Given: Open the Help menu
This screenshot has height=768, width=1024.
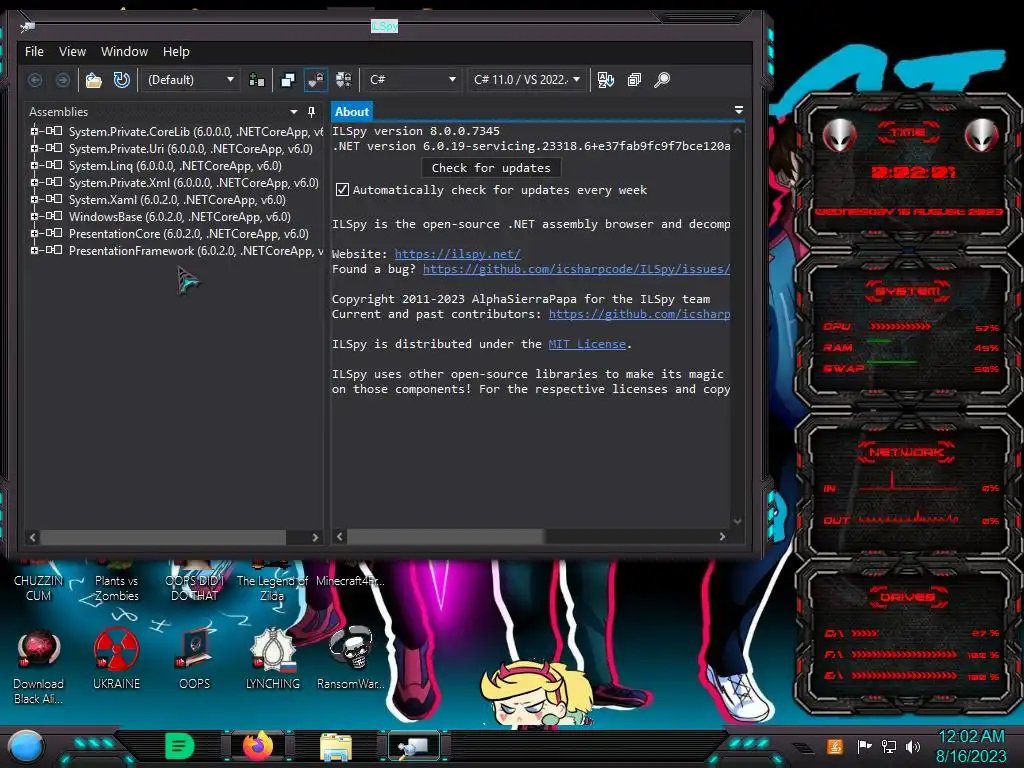Looking at the screenshot, I should coord(176,52).
